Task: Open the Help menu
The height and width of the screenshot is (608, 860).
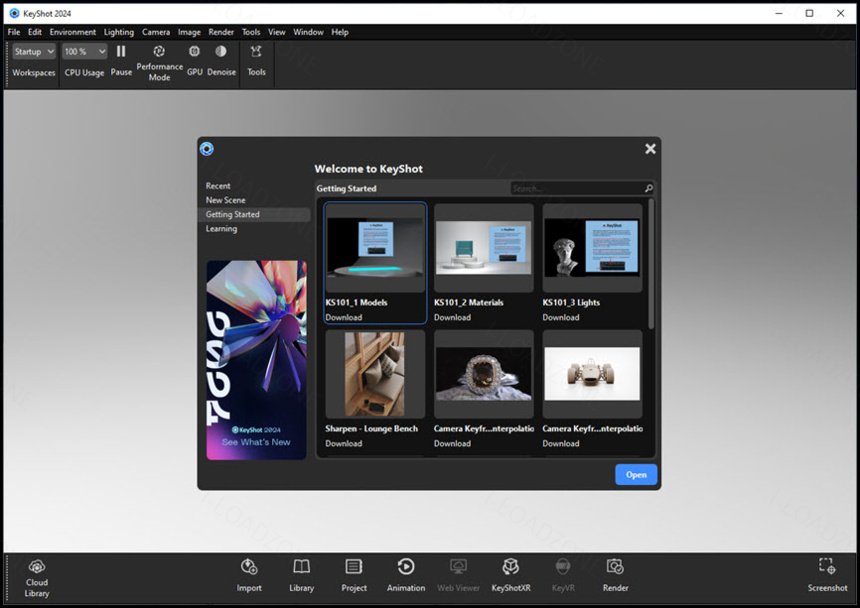Action: pos(340,32)
